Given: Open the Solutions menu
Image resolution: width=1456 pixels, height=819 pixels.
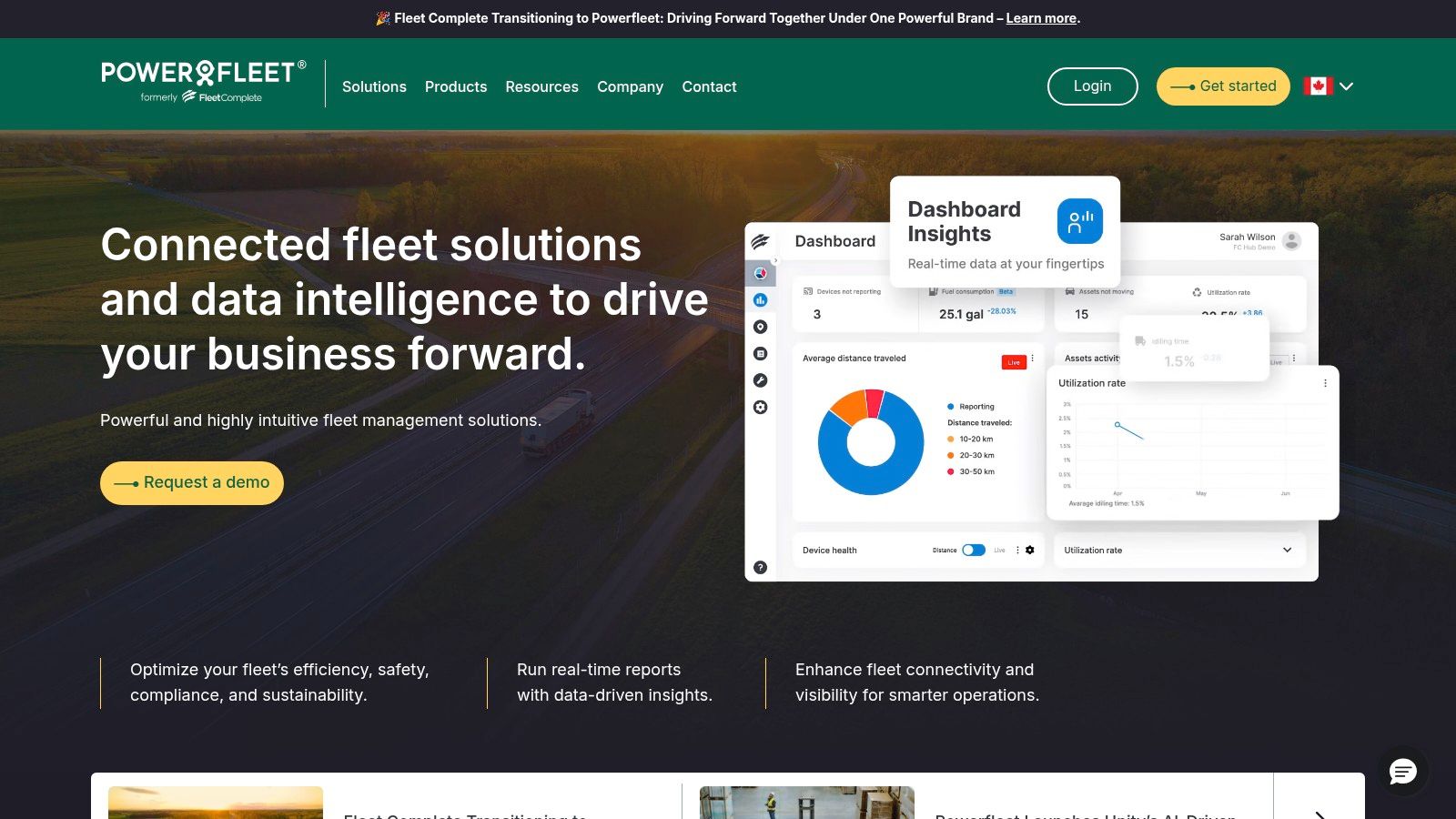Looking at the screenshot, I should [x=374, y=86].
